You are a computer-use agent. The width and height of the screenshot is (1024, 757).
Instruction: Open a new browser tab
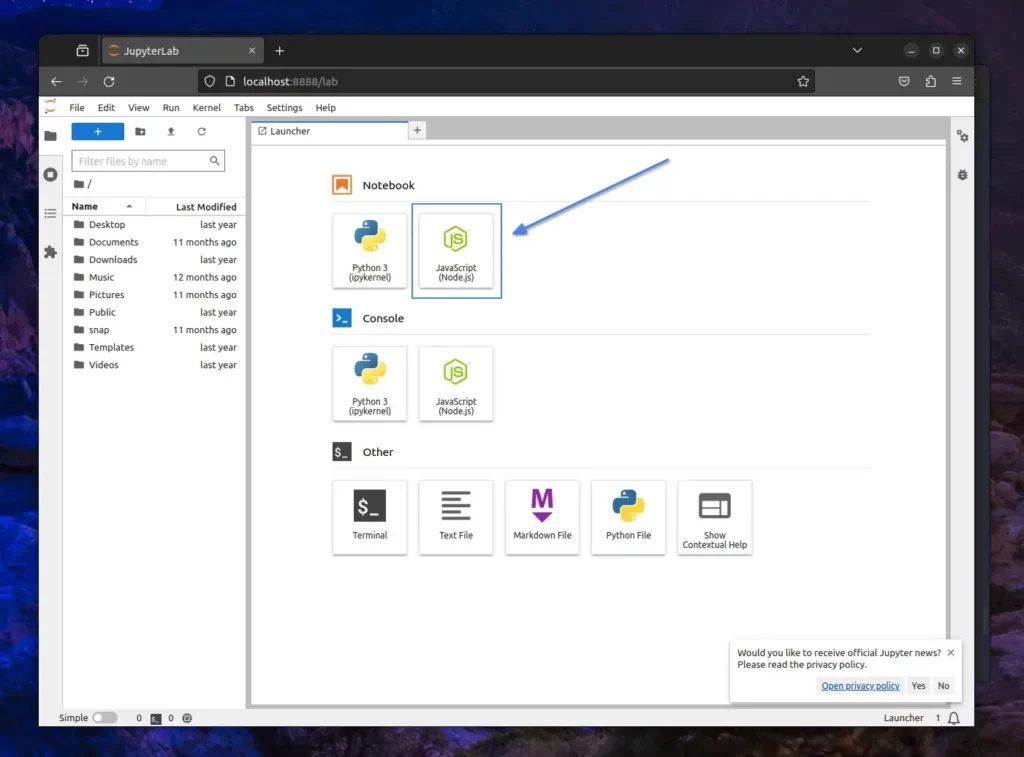(x=280, y=51)
